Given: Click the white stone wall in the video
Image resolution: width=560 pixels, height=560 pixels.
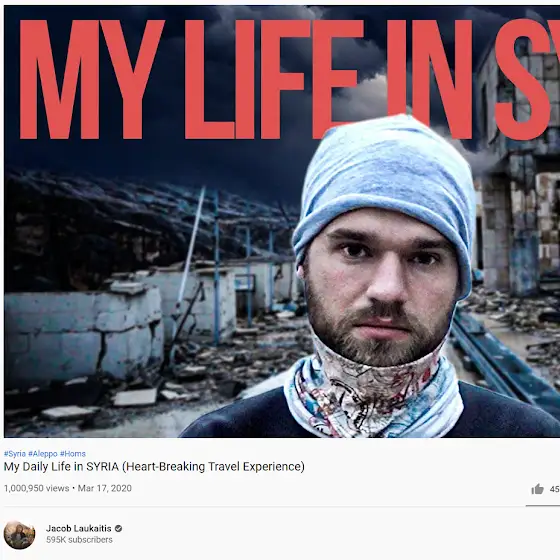Looking at the screenshot, I should (84, 332).
